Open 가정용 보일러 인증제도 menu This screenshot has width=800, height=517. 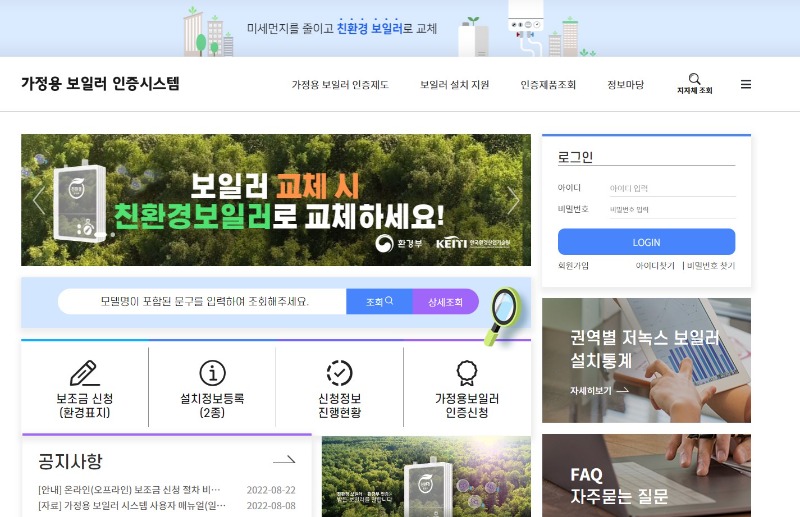(340, 85)
